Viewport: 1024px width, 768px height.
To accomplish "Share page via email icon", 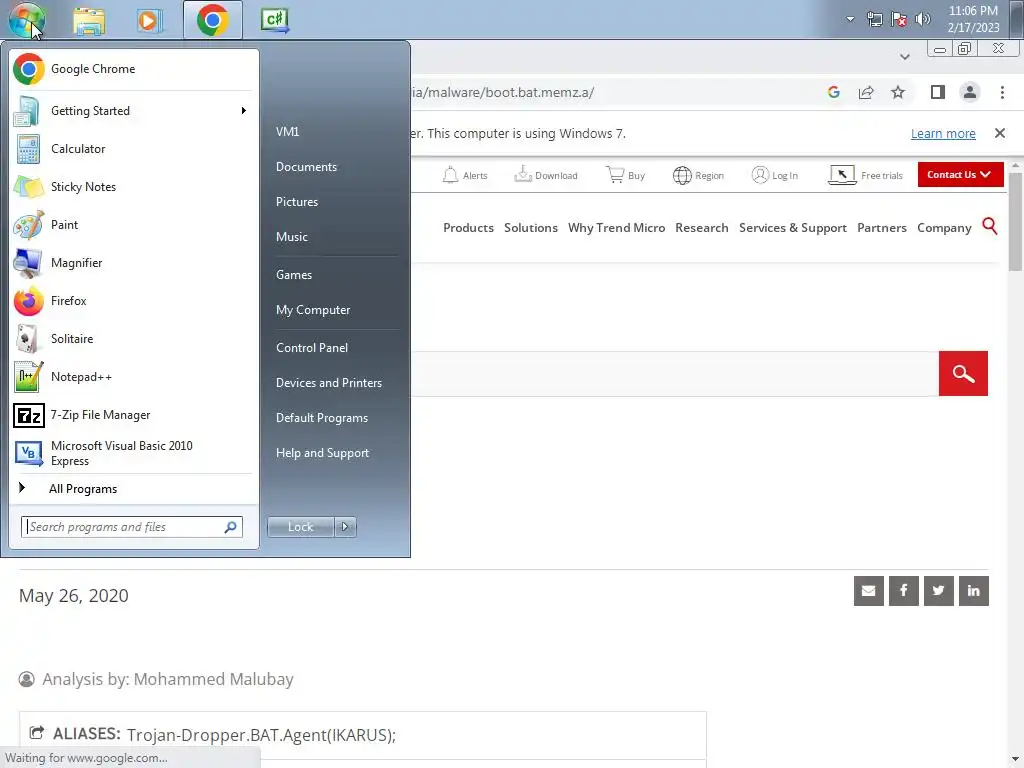I will (x=869, y=591).
